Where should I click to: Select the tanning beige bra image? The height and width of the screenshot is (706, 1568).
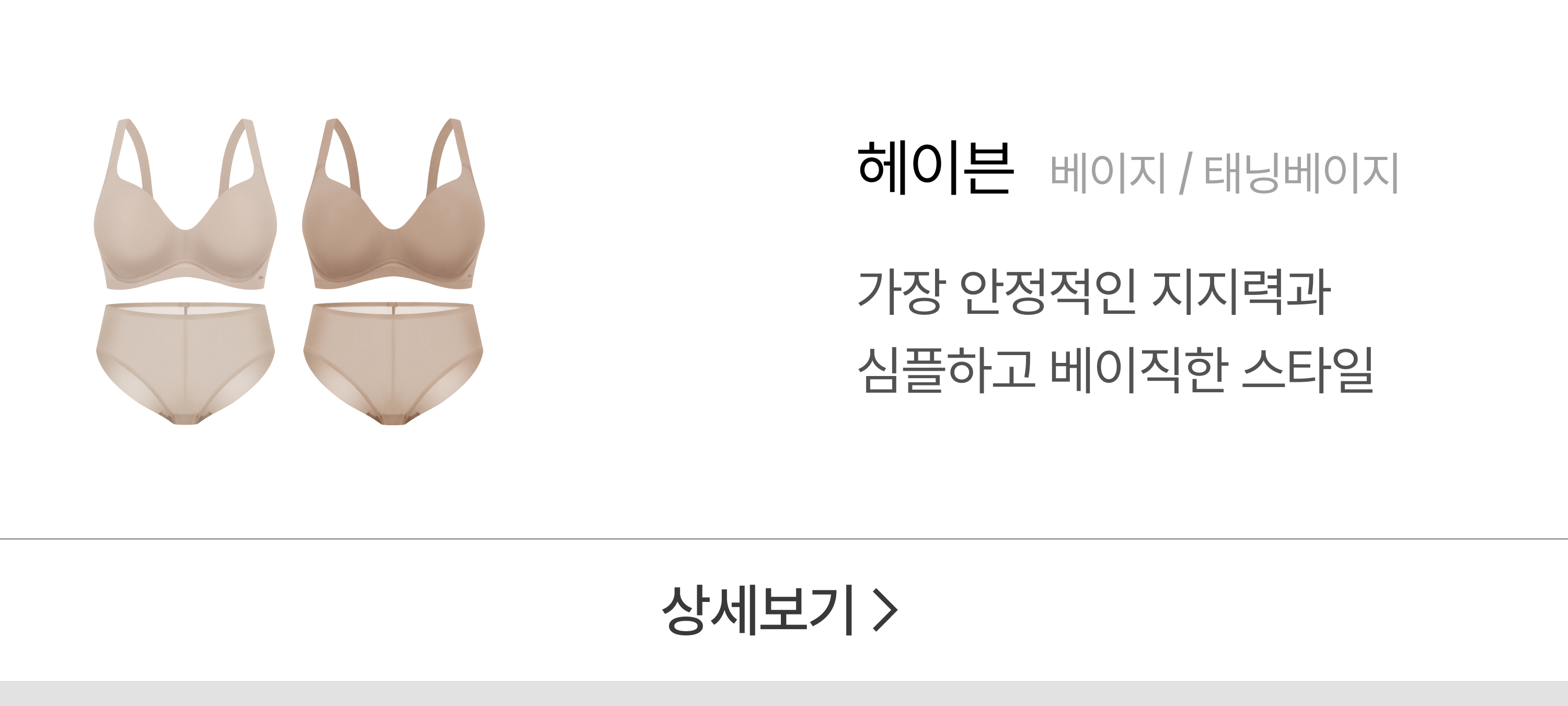pyautogui.click(x=393, y=204)
